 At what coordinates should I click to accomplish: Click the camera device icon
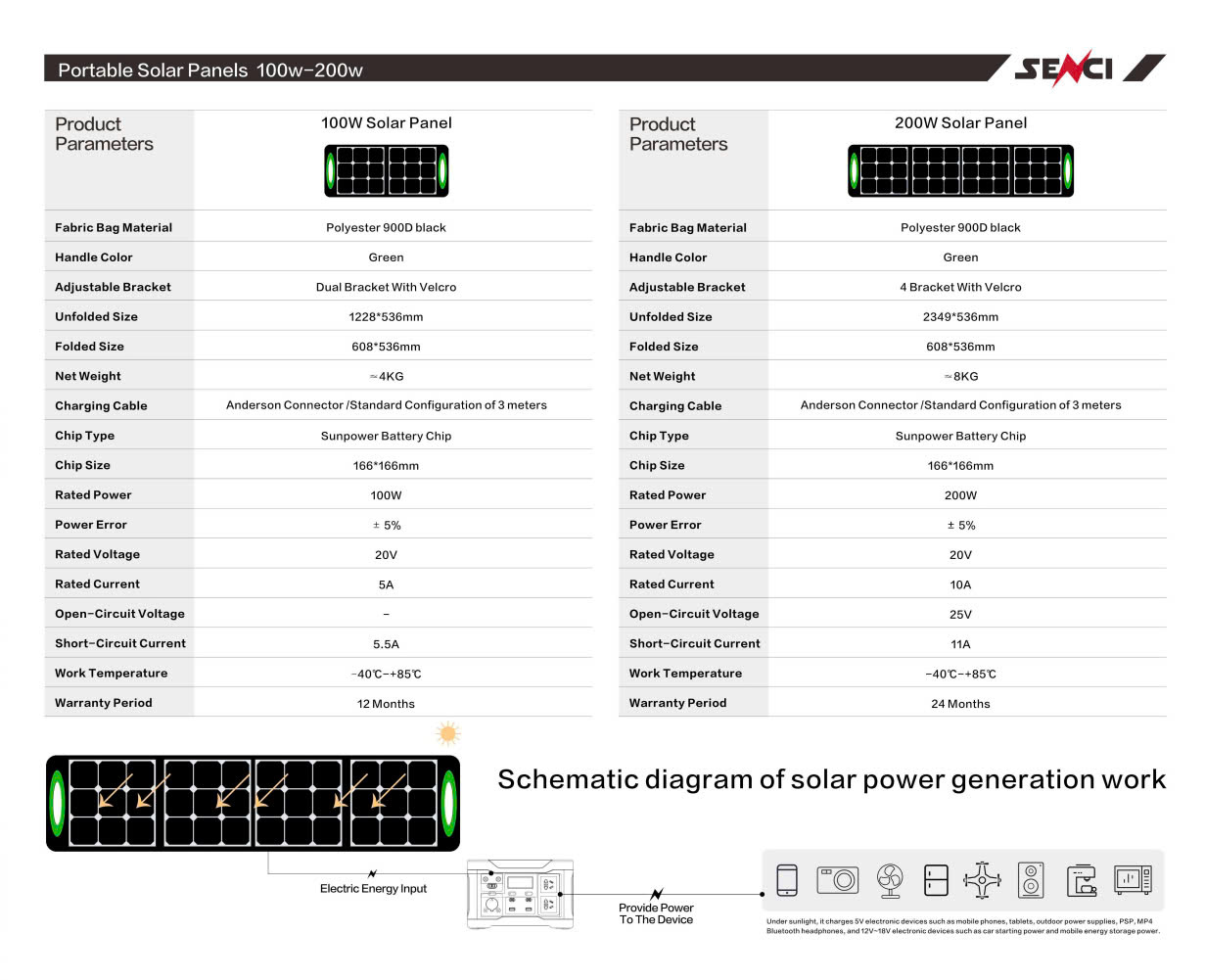click(838, 879)
